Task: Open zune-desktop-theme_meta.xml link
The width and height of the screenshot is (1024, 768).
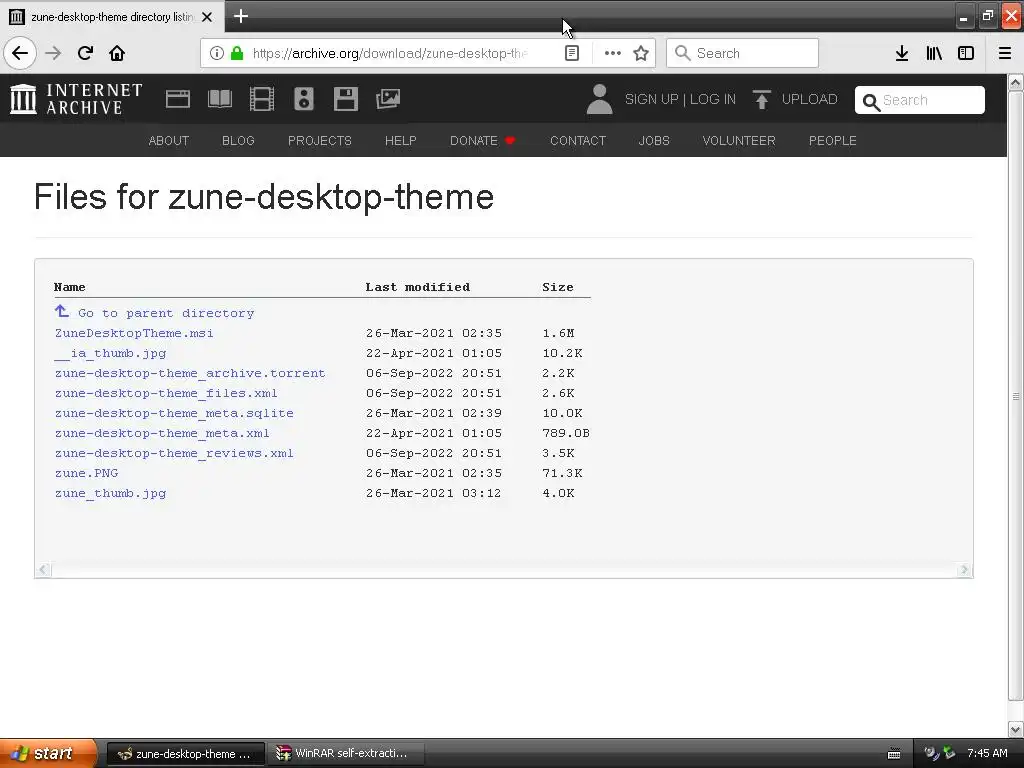Action: pos(162,433)
